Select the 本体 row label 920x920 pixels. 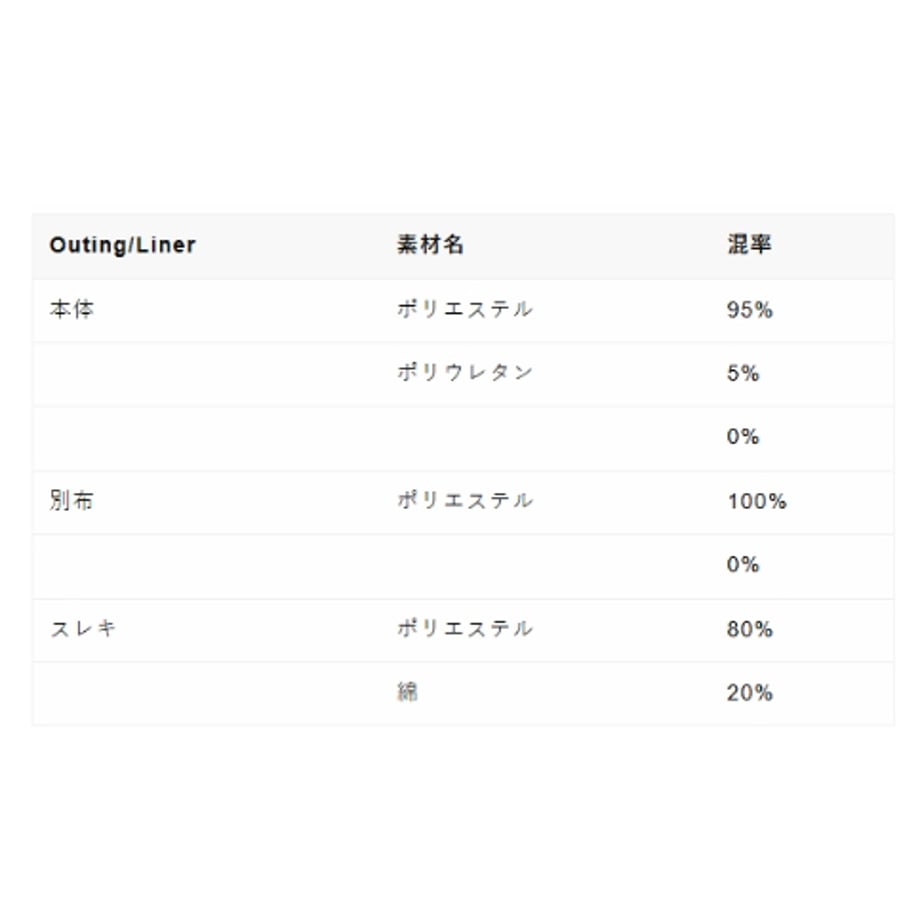[72, 309]
